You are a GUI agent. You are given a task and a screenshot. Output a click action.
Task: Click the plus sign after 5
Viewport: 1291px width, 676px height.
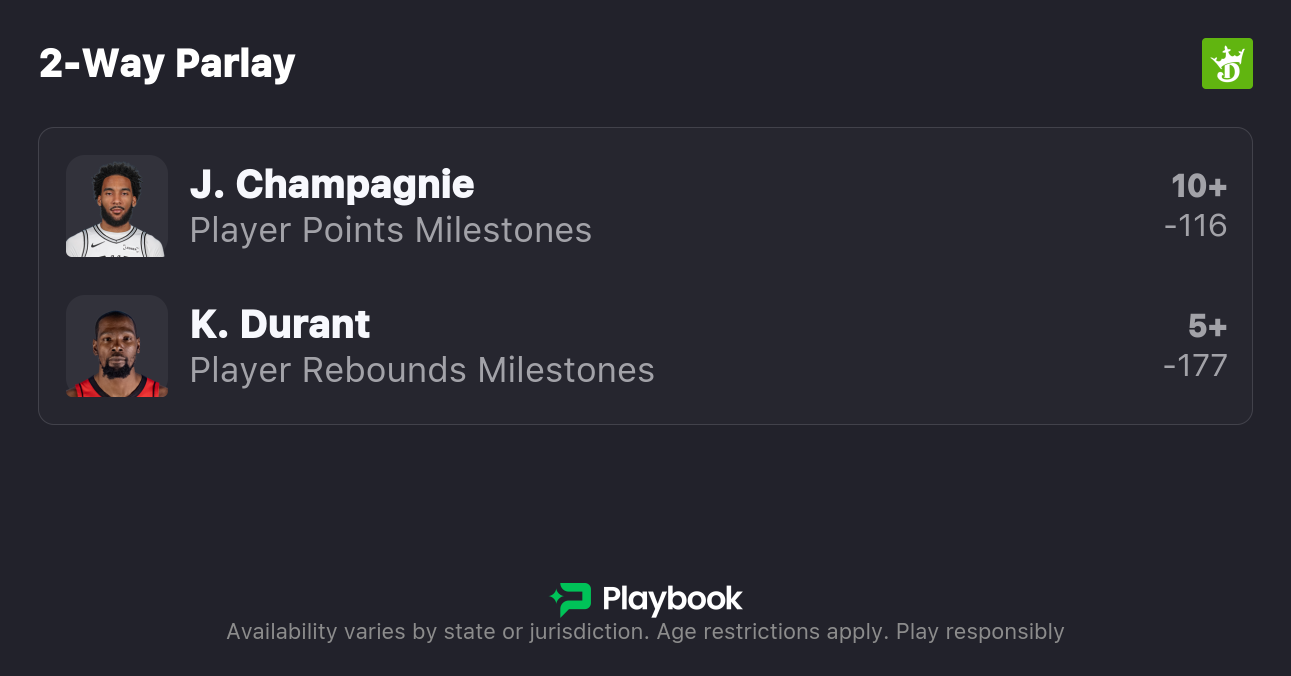point(1217,327)
